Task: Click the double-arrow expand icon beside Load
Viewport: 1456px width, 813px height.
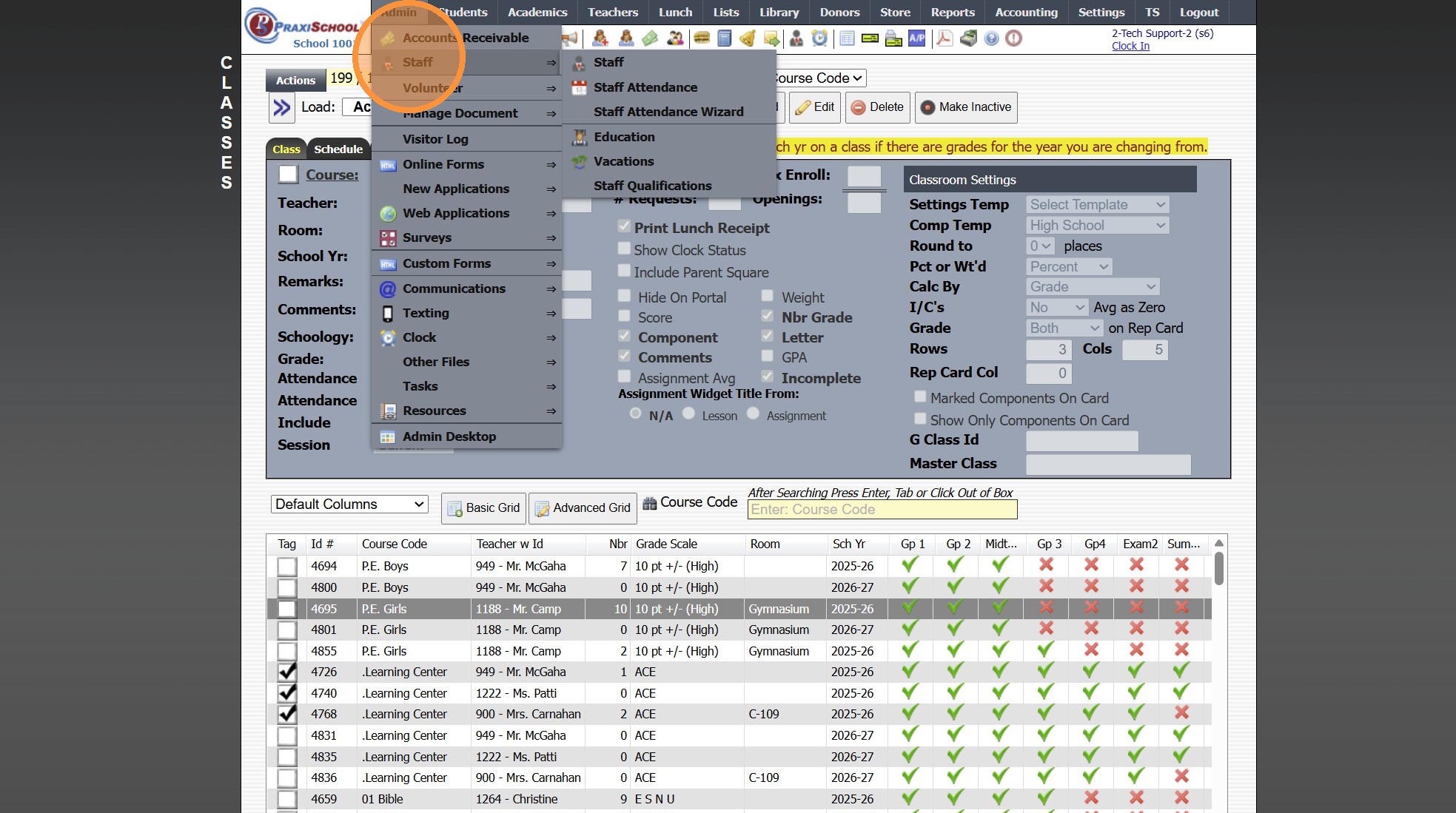Action: point(281,108)
